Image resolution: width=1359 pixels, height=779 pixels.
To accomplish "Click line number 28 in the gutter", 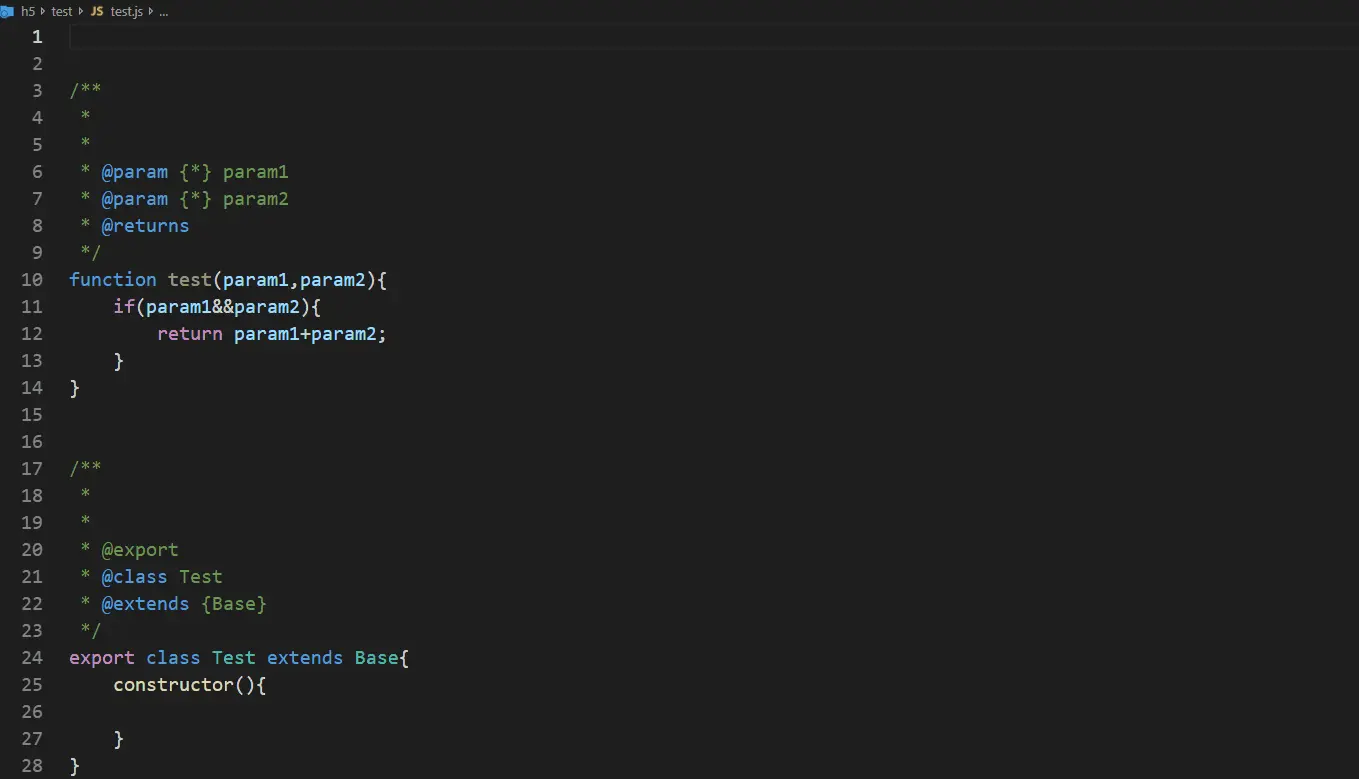I will tap(32, 766).
